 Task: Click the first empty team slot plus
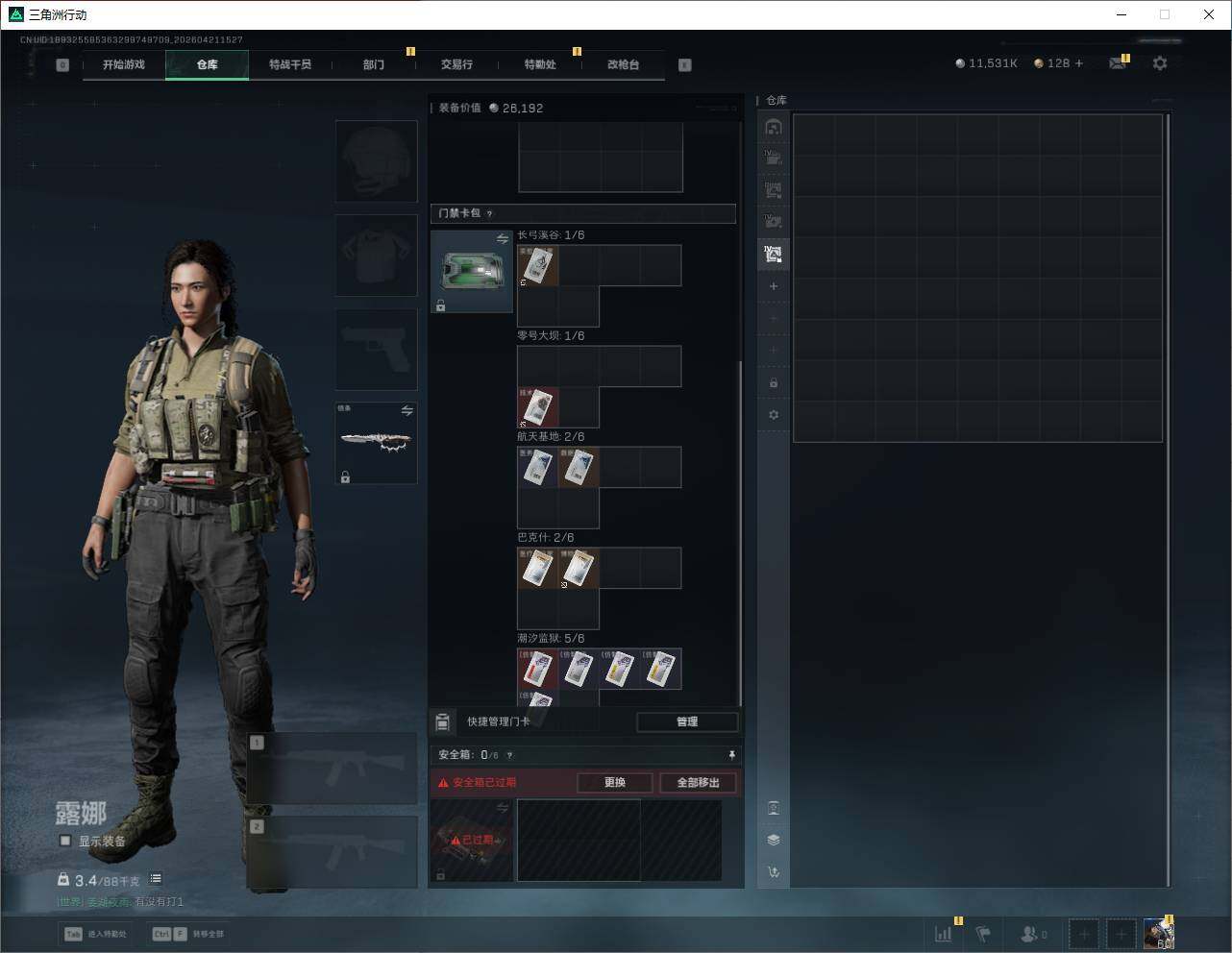1083,933
